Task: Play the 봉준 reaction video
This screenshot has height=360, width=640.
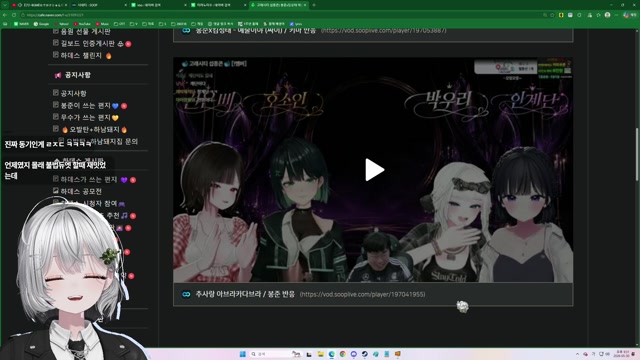Action: (x=374, y=169)
